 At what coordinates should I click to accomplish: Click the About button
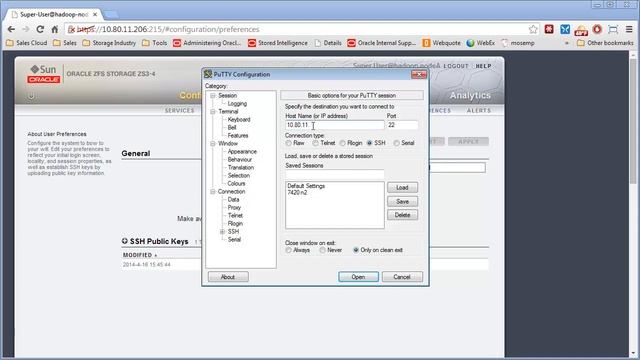point(228,277)
